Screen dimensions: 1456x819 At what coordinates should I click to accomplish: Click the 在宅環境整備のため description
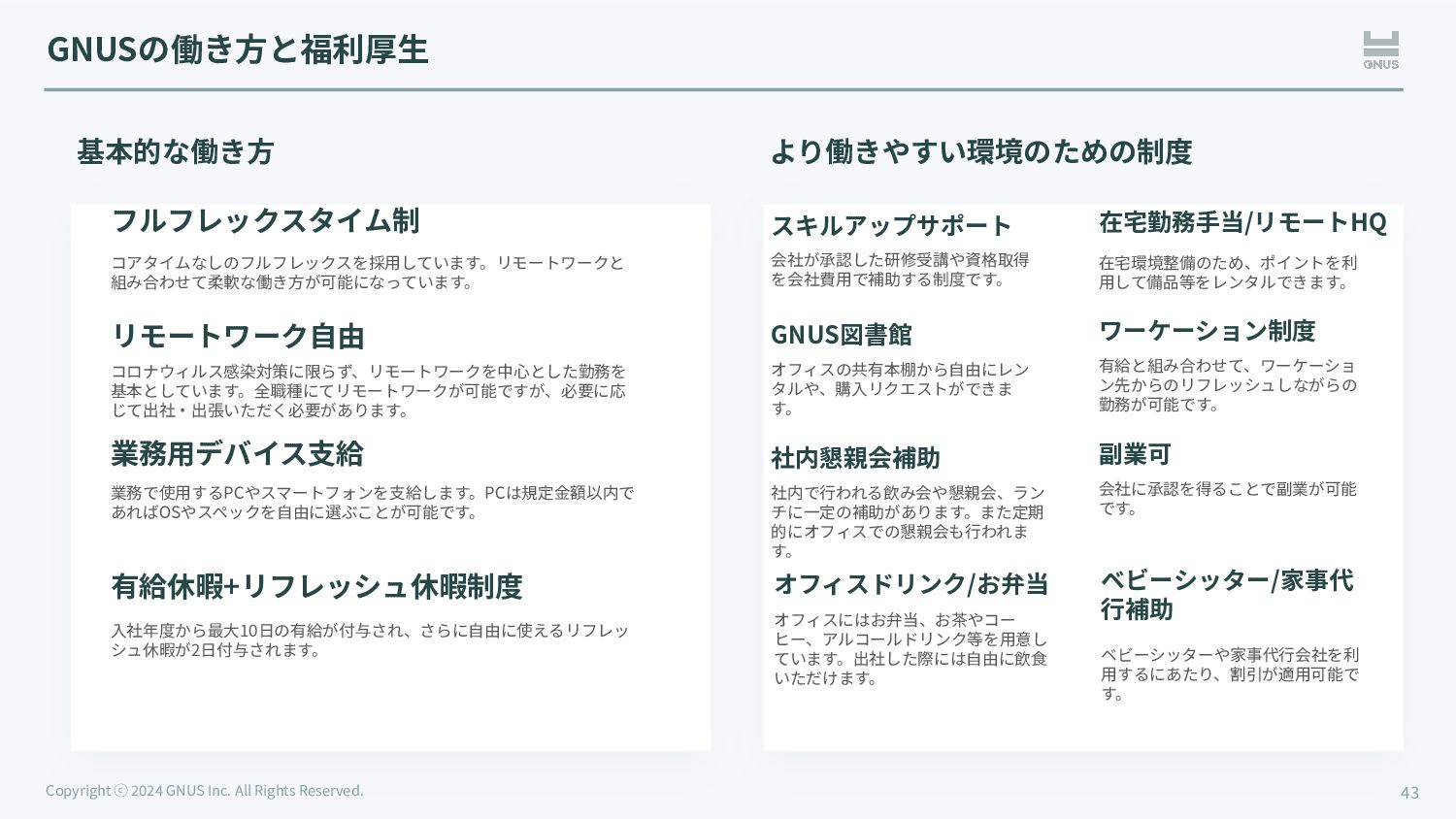(1228, 273)
